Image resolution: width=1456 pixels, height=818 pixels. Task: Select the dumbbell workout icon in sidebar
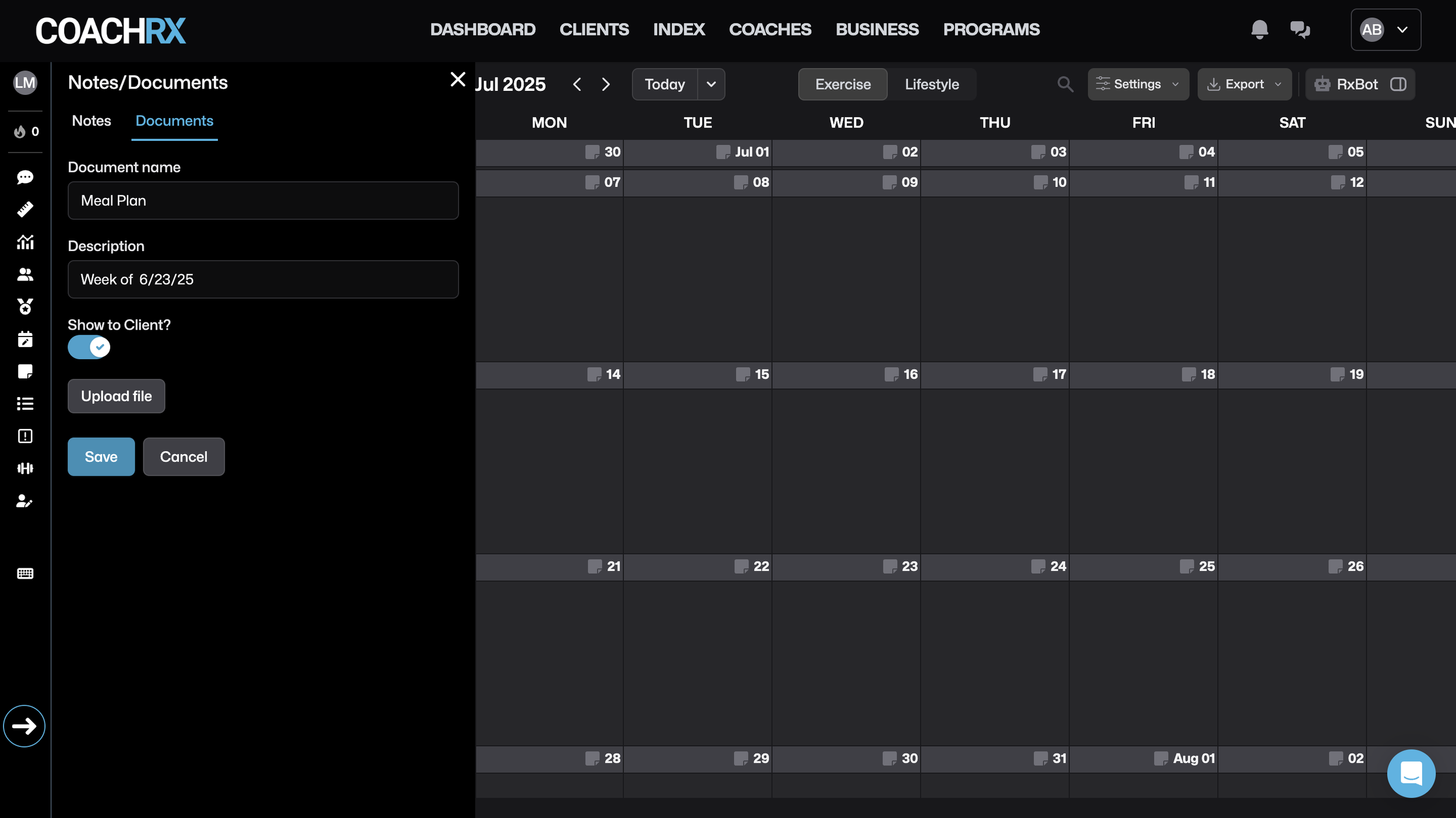pos(24,468)
